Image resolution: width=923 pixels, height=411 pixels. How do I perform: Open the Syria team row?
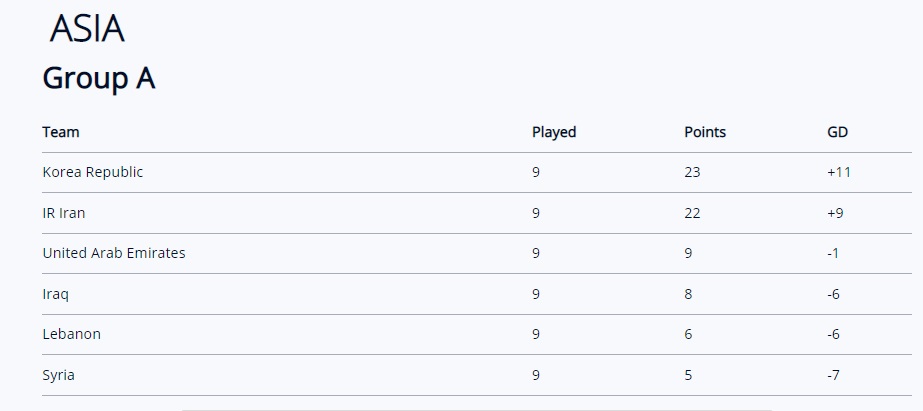pyautogui.click(x=477, y=375)
